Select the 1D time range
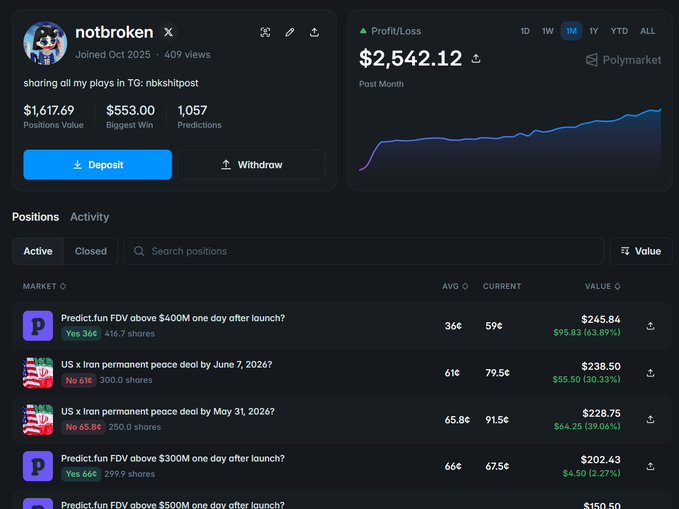Viewport: 679px width, 509px height. click(525, 31)
